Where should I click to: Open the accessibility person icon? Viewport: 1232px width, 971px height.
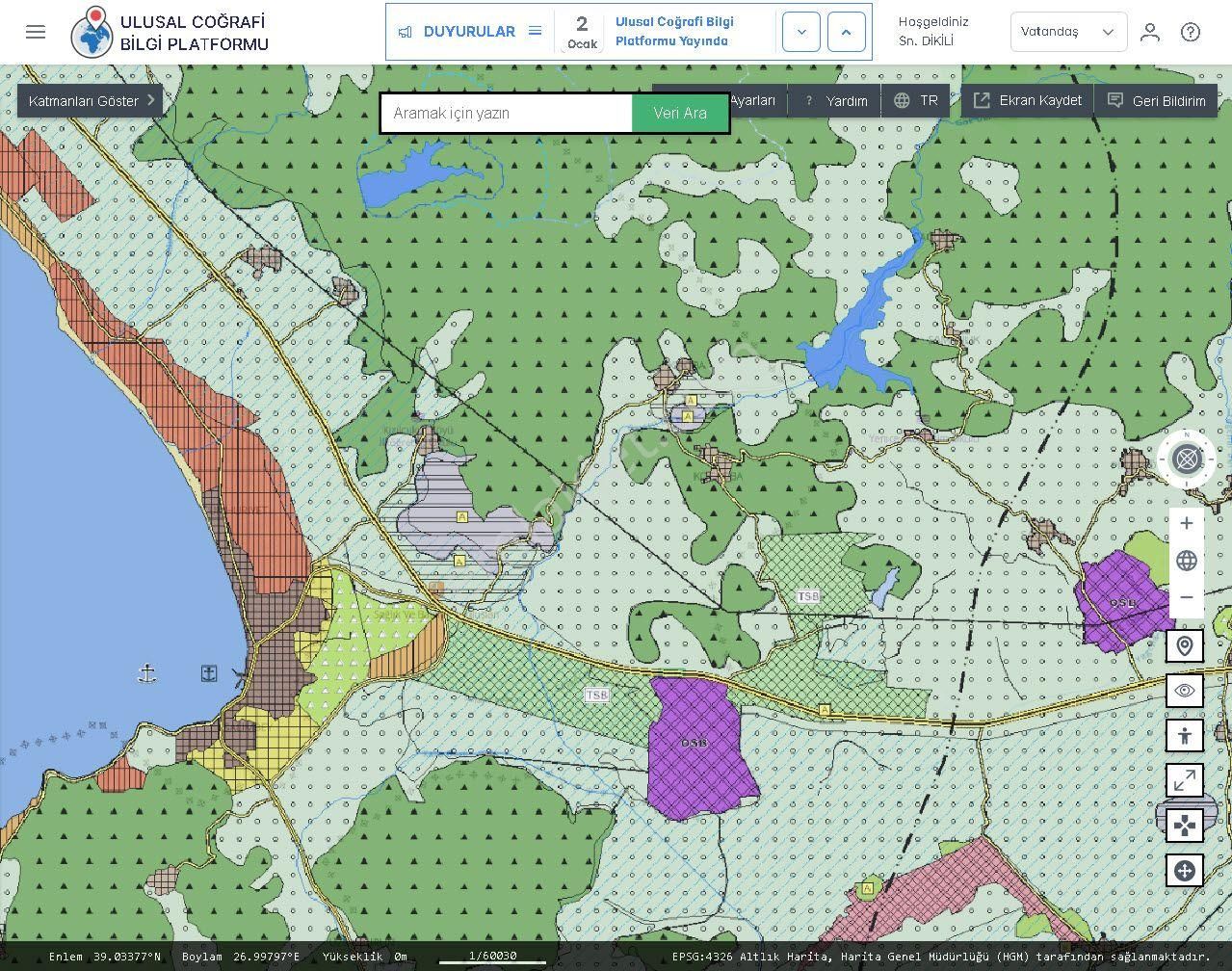coord(1184,736)
